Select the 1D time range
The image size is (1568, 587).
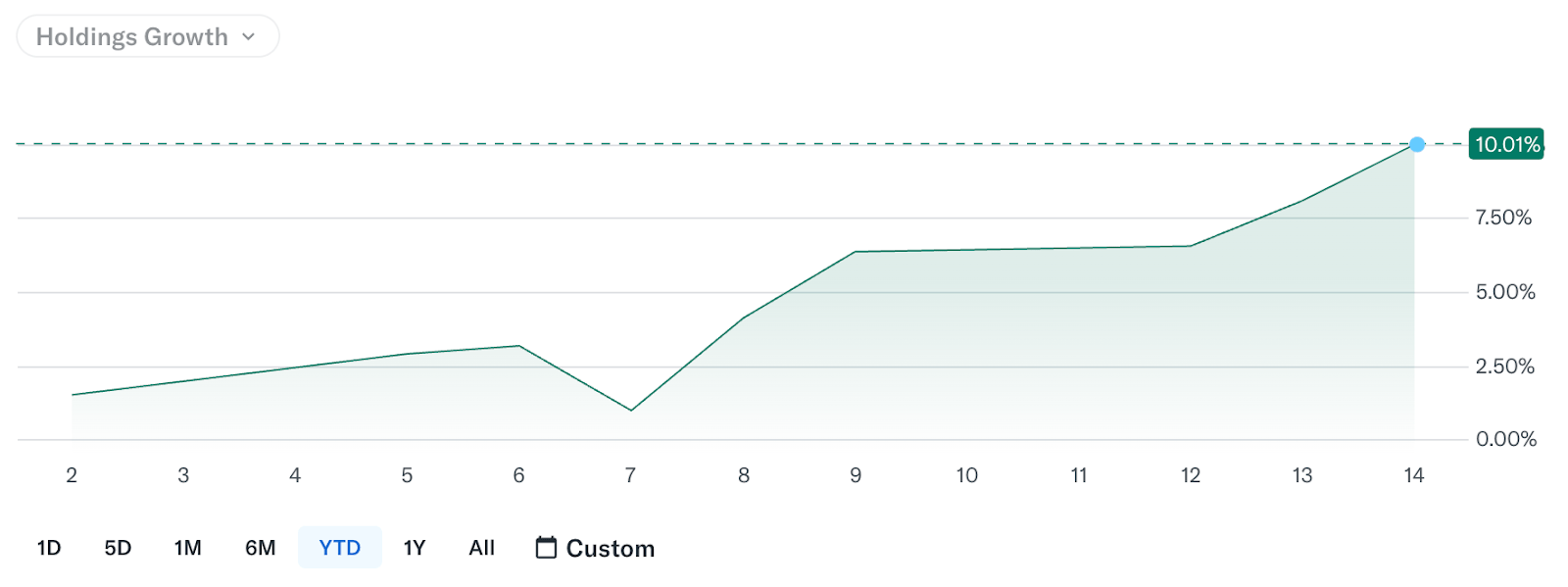click(49, 548)
